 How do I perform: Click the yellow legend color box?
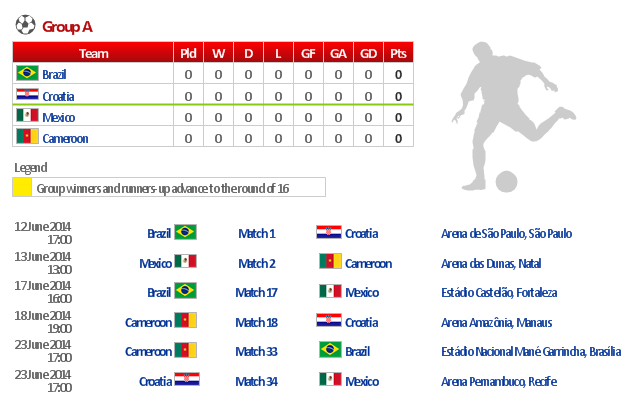21,187
